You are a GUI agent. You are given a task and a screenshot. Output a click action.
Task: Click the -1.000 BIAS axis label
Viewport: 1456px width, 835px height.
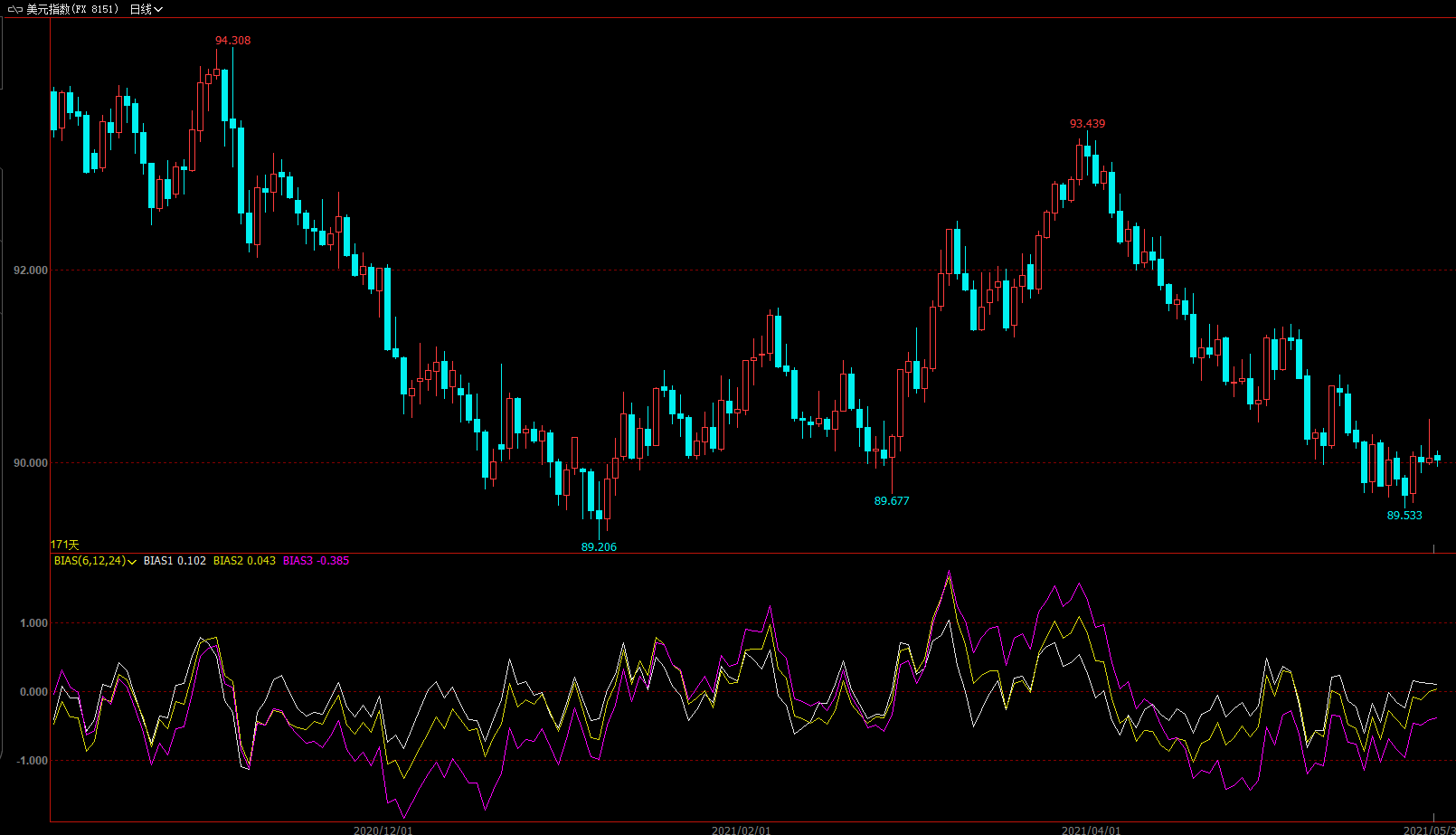[x=32, y=761]
